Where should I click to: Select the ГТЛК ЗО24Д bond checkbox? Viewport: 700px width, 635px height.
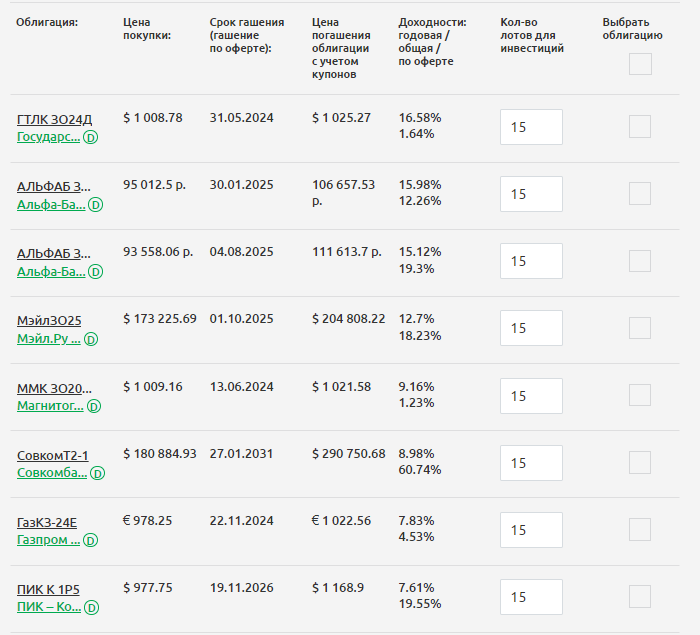tap(640, 126)
